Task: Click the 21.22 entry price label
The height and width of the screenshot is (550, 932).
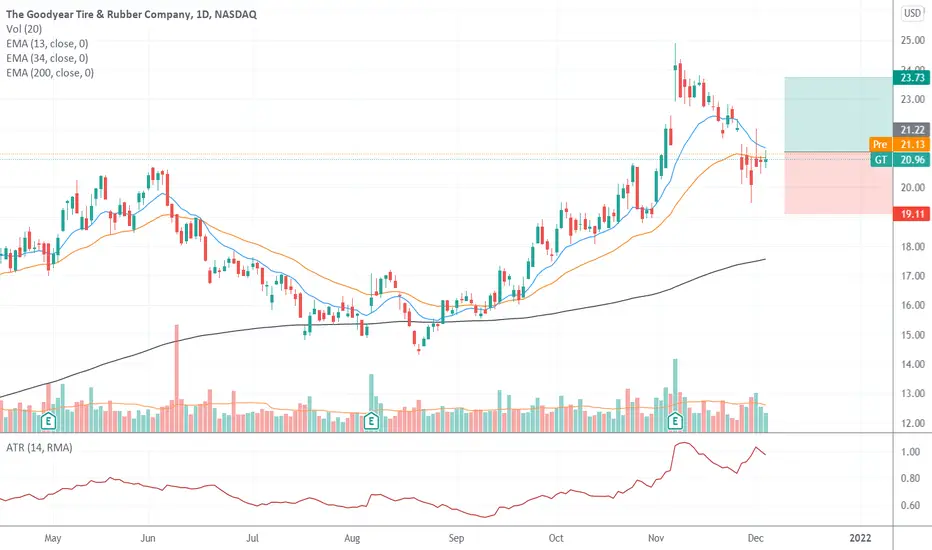Action: [911, 130]
